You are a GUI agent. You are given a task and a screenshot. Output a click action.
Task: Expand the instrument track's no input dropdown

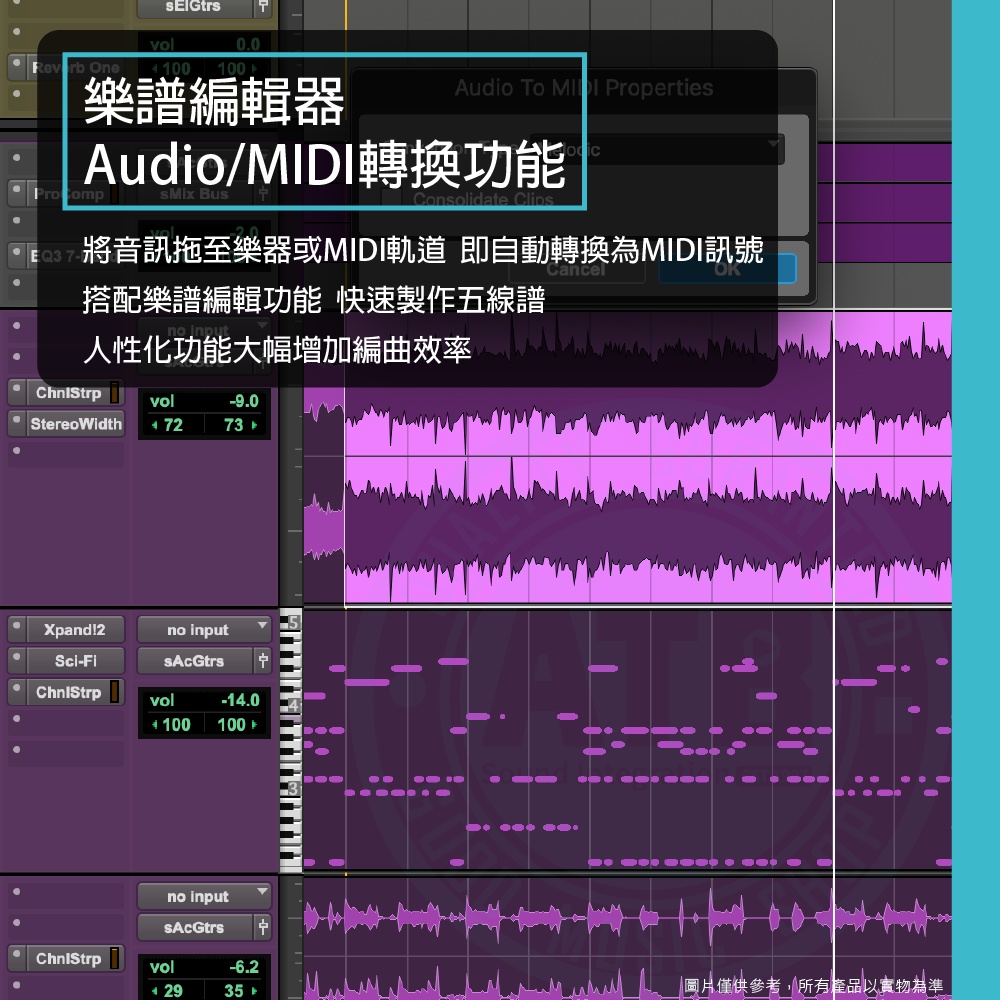click(x=204, y=630)
